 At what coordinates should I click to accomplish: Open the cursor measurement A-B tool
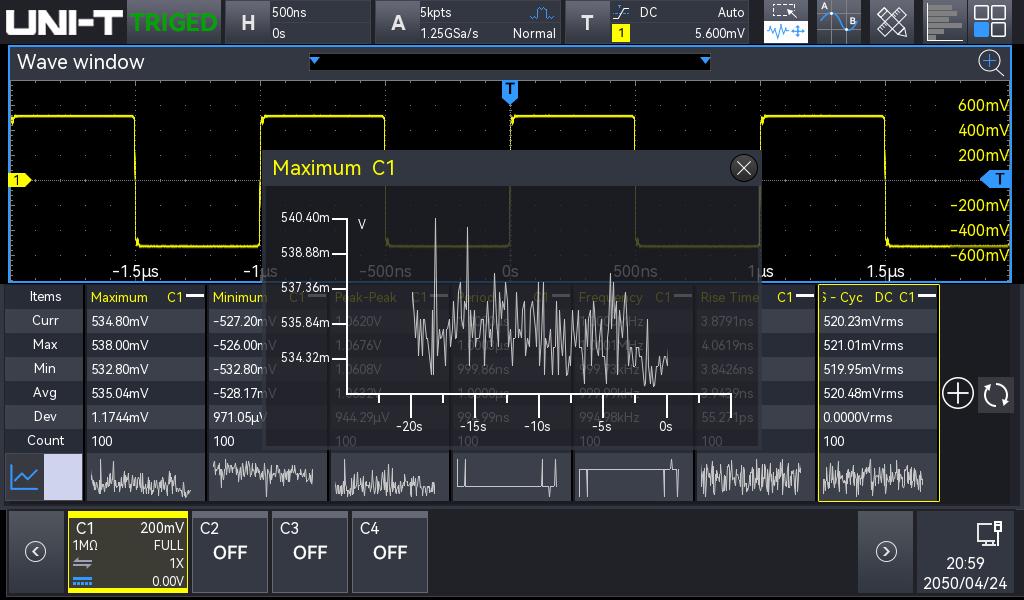click(838, 22)
